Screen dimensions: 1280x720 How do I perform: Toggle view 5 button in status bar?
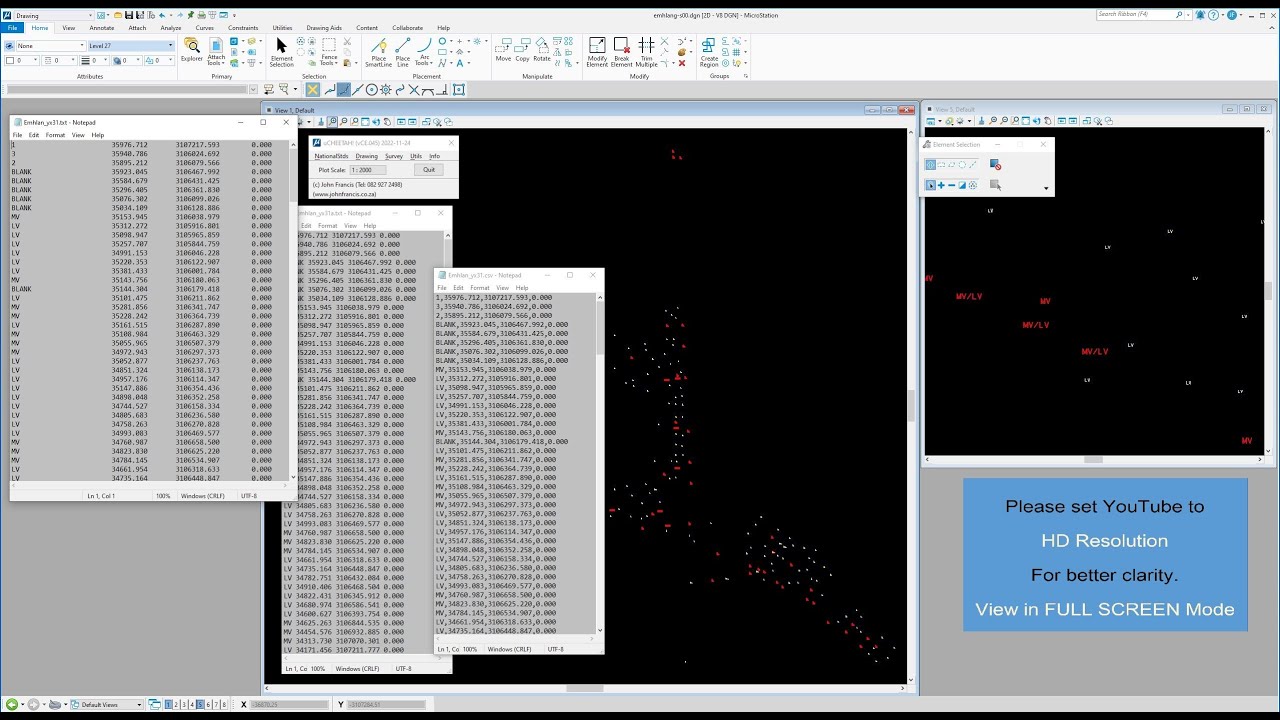click(x=200, y=705)
